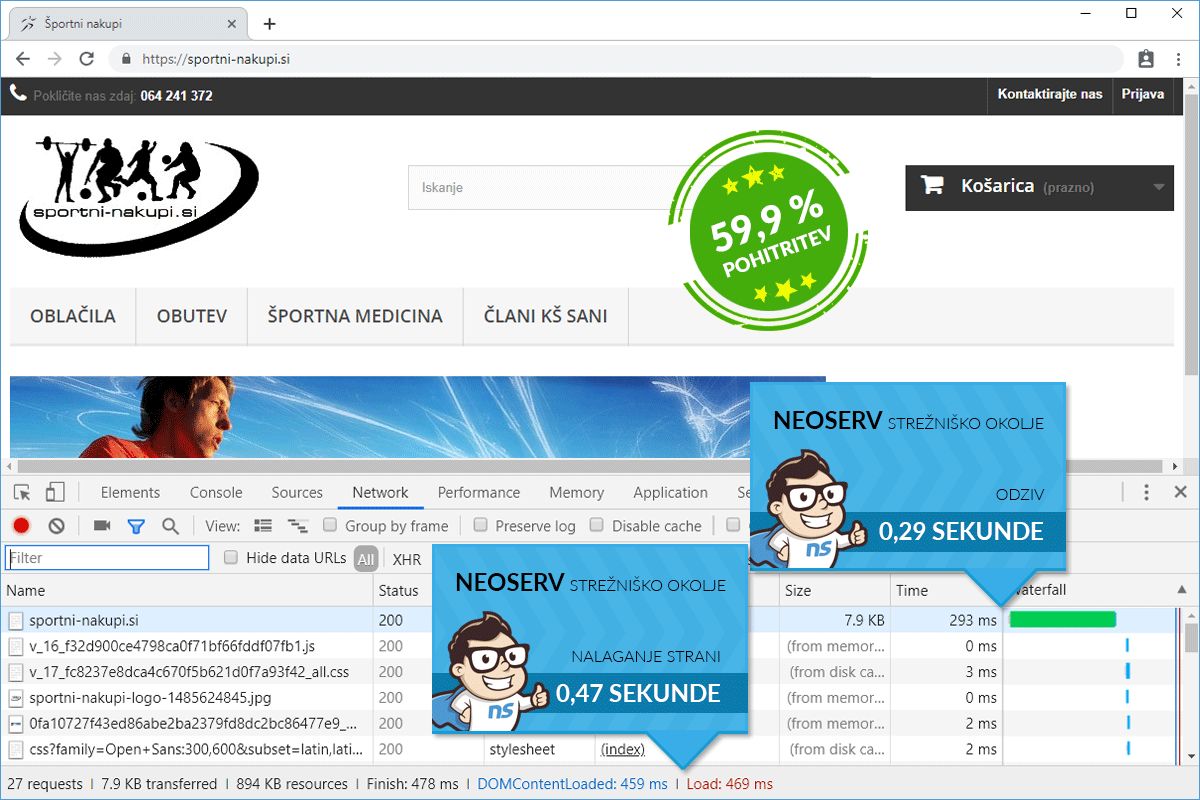Click the network Filter text field

coord(107,557)
